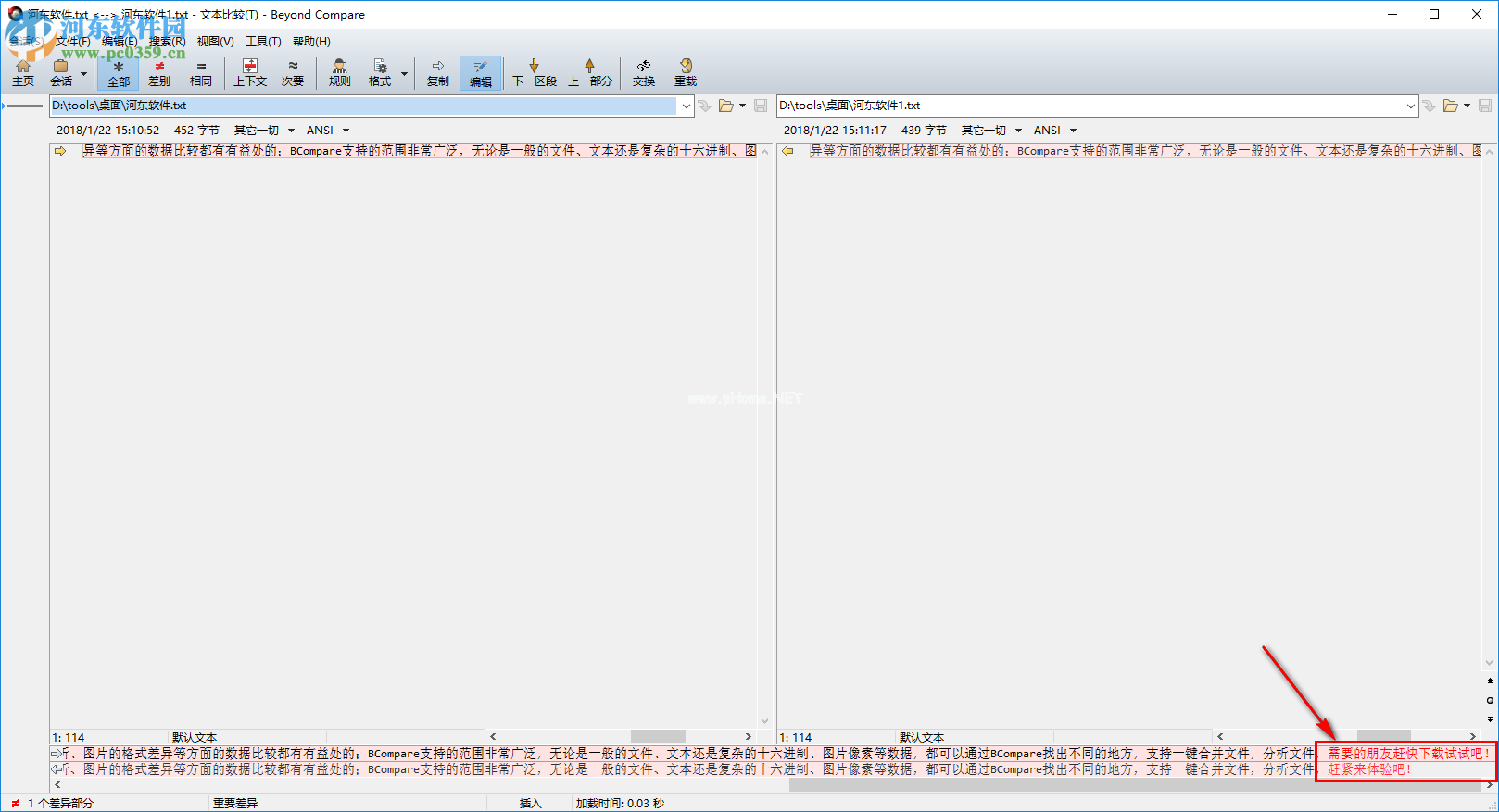Expand the 会话 sessions dropdown arrow
This screenshot has height=812, width=1499.
click(x=84, y=73)
